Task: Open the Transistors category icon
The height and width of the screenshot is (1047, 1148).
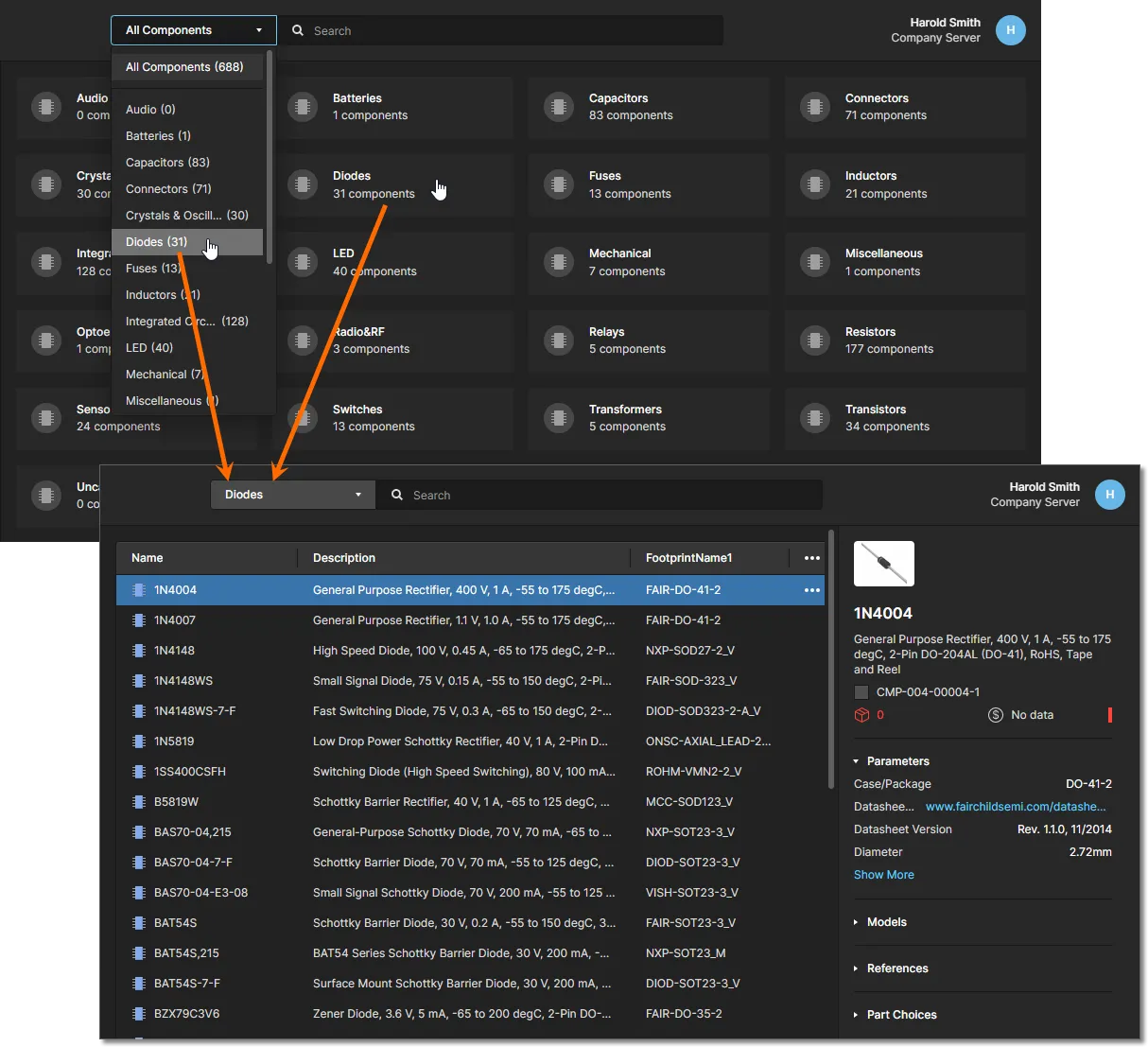Action: tap(814, 418)
